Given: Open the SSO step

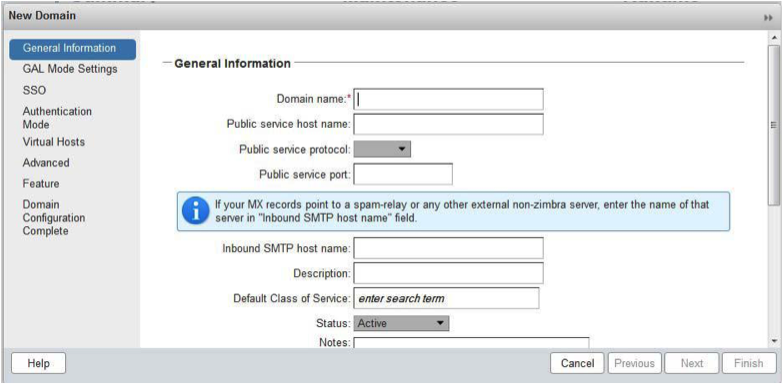Looking at the screenshot, I should (34, 91).
